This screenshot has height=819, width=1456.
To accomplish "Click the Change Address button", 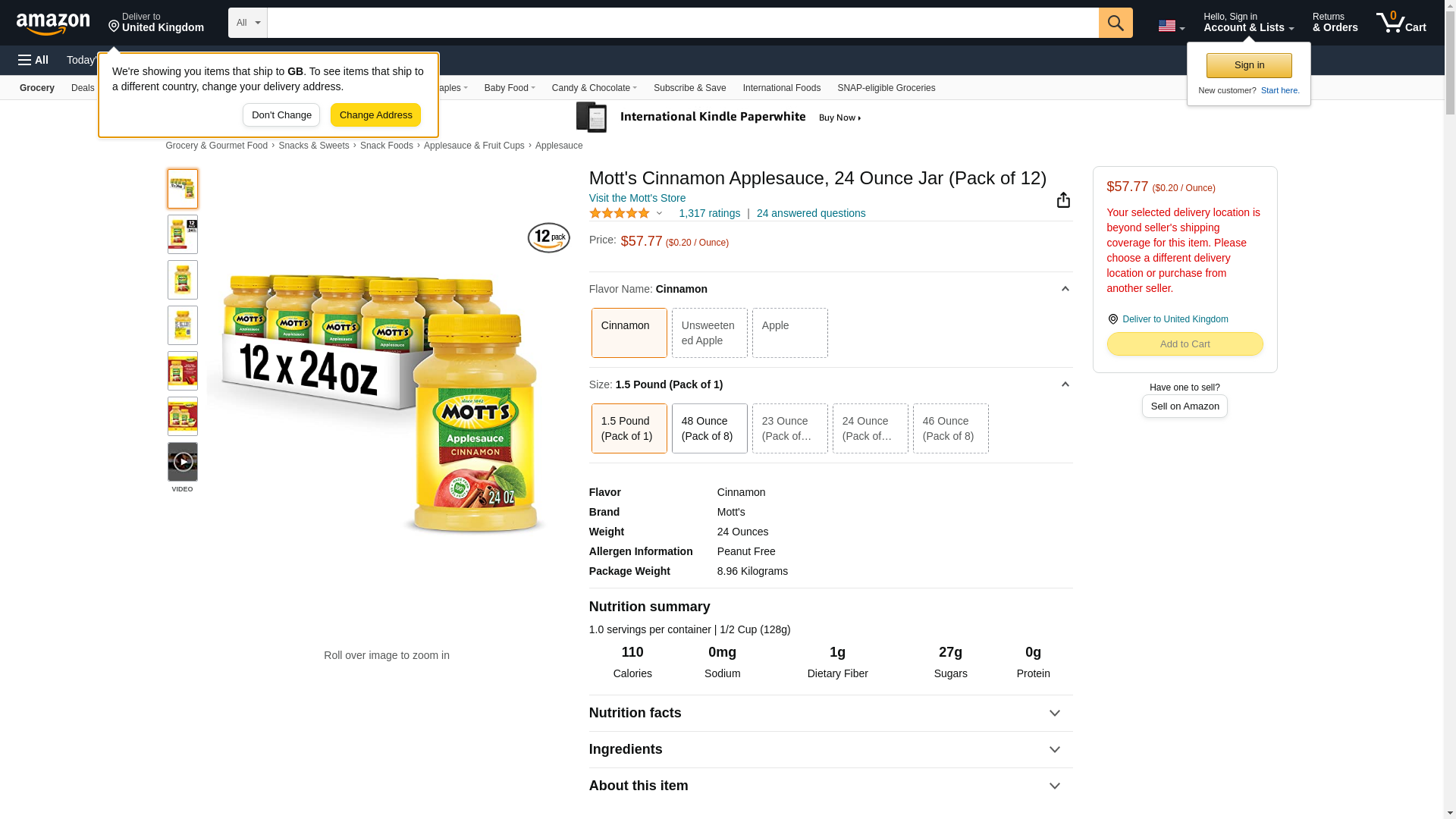I will 375,115.
